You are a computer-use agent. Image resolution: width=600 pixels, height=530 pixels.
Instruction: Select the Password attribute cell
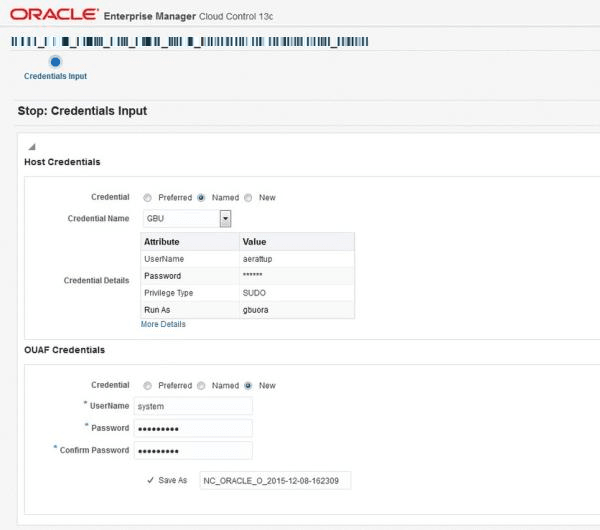190,276
